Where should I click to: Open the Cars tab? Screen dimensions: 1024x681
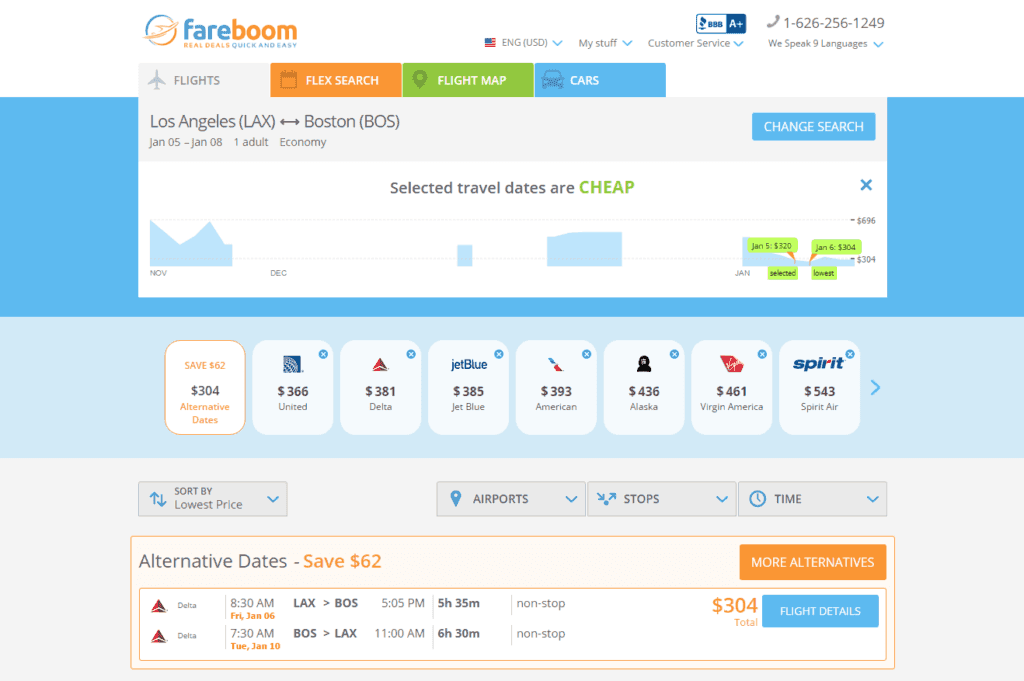[600, 80]
